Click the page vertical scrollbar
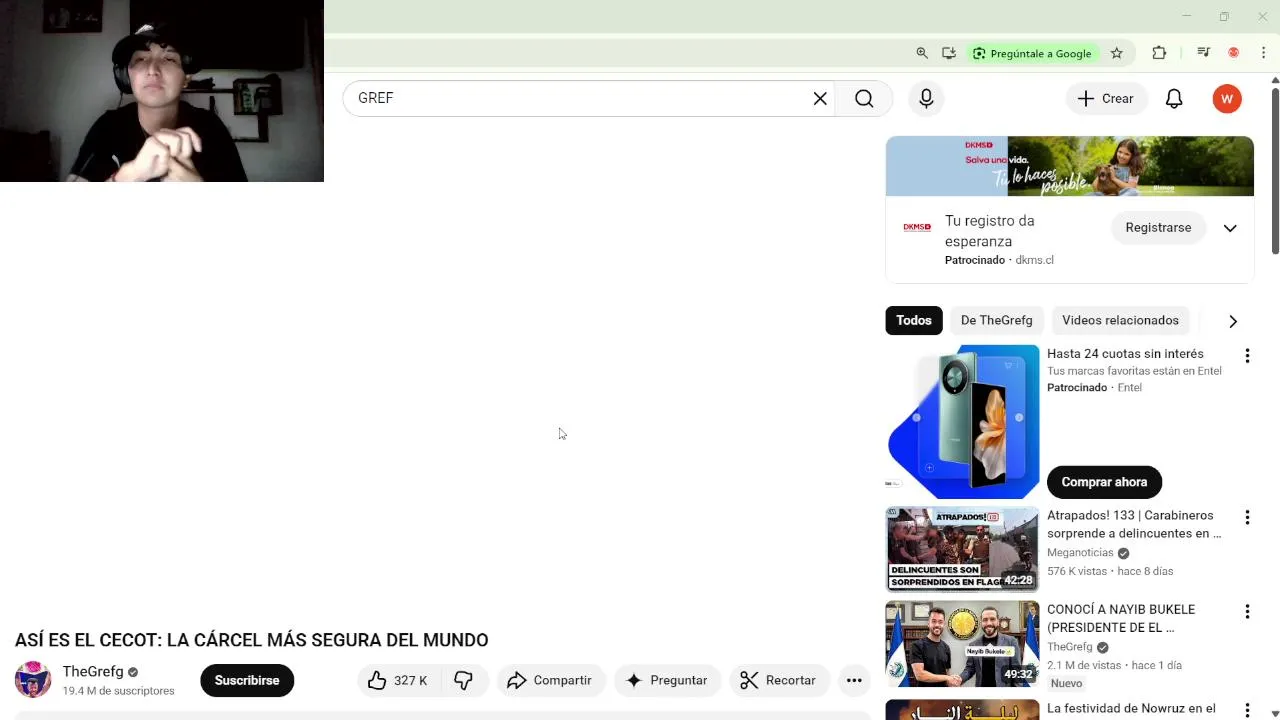The height and width of the screenshot is (720, 1280). click(1275, 170)
